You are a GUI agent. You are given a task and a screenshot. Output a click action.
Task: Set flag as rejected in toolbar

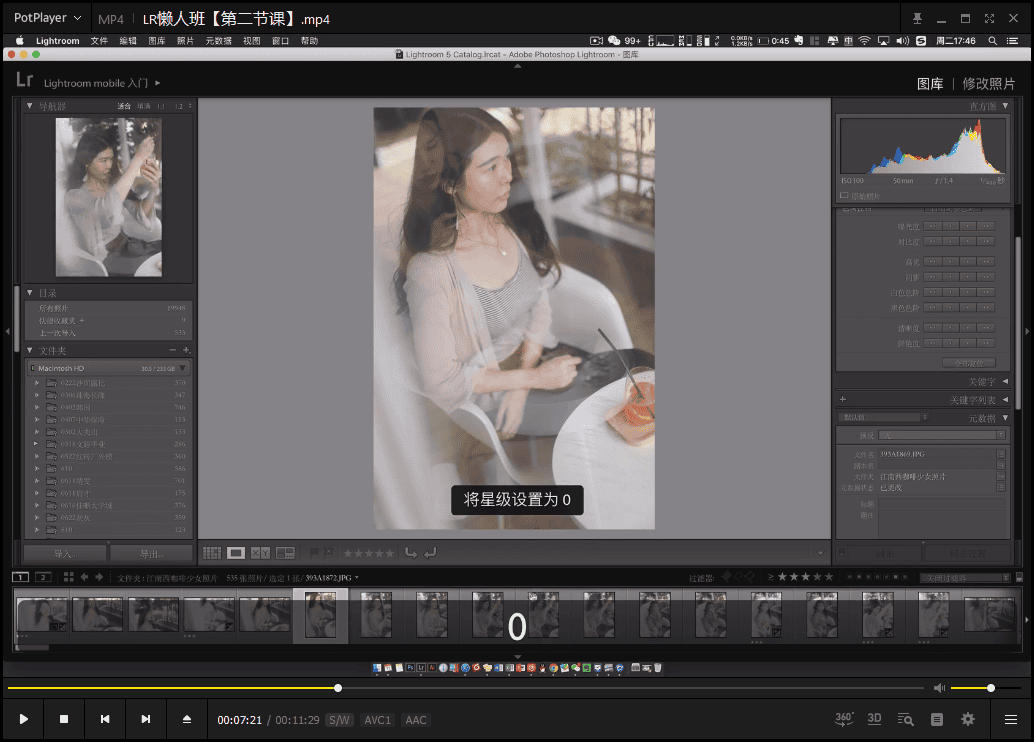coord(328,553)
